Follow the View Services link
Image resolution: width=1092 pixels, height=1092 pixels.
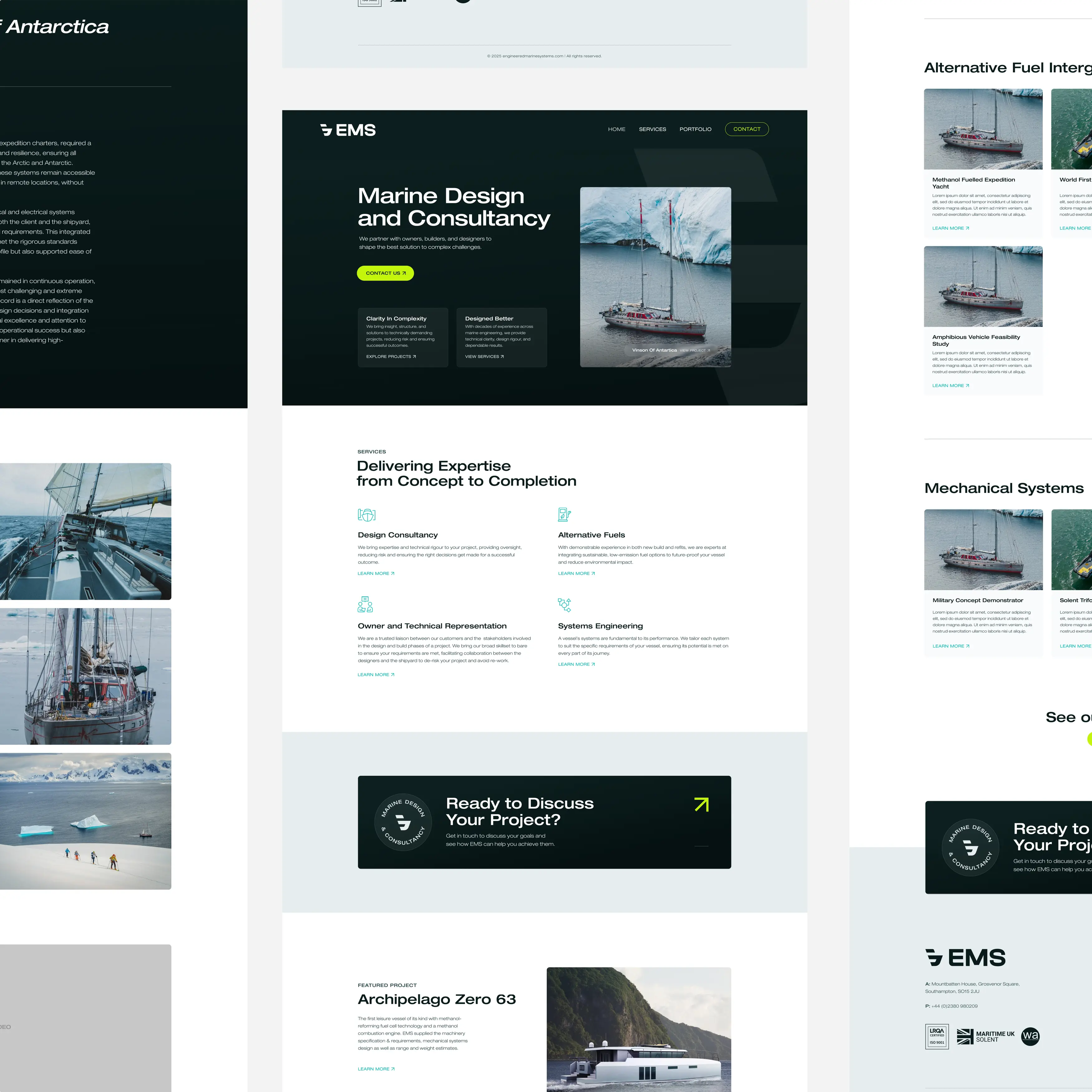click(x=484, y=357)
